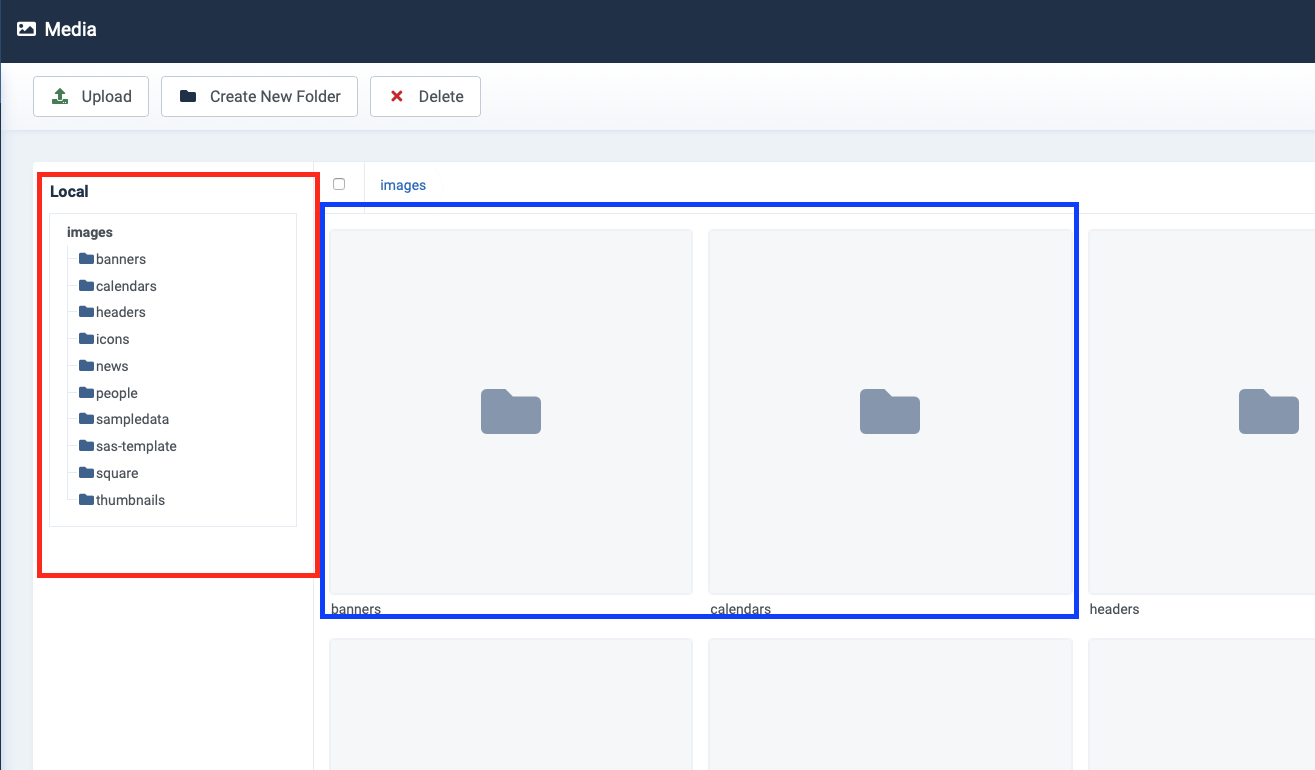Select square folder in the tree

click(117, 473)
